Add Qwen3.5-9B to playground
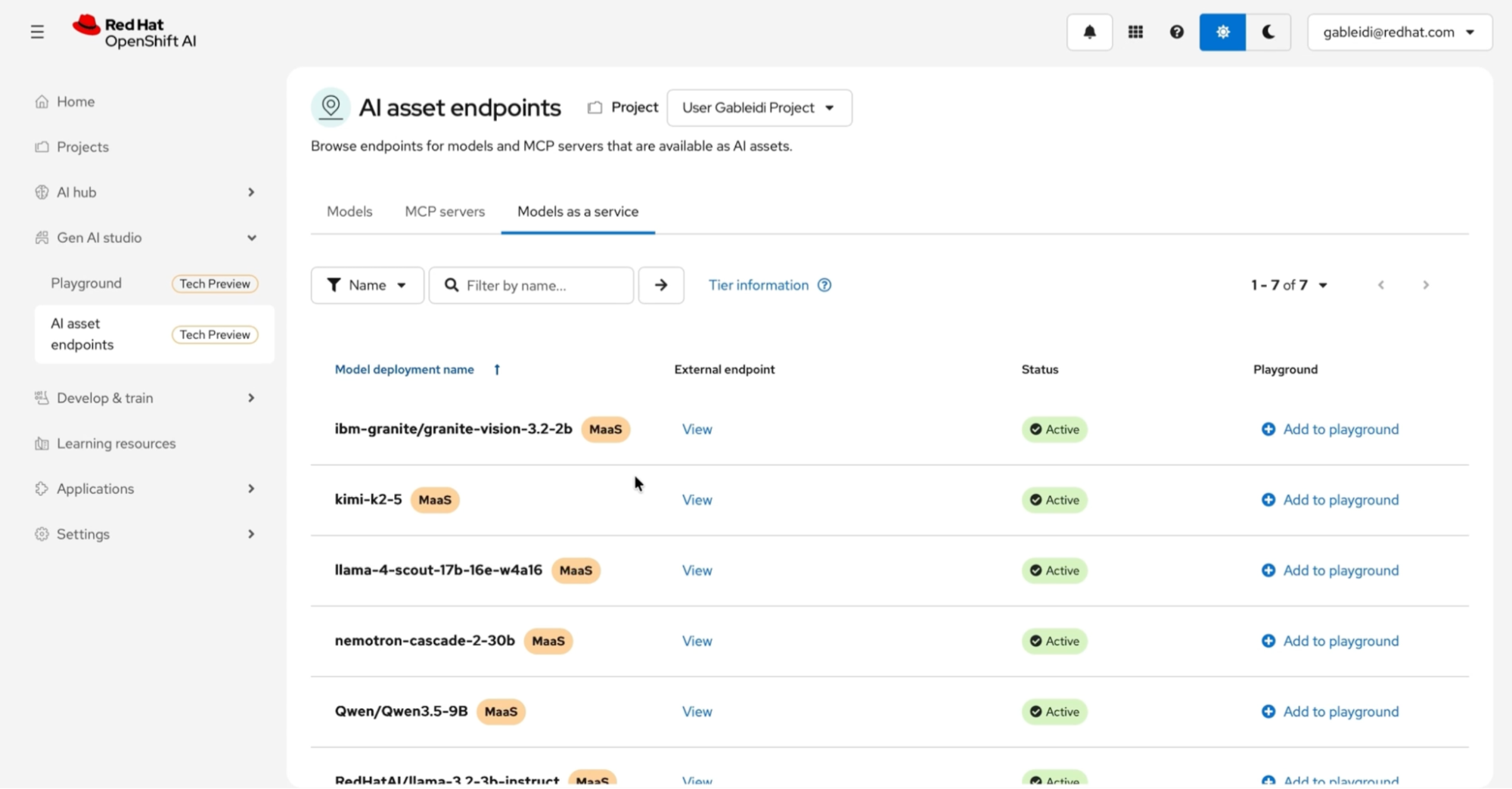The height and width of the screenshot is (789, 1512). 1330,712
